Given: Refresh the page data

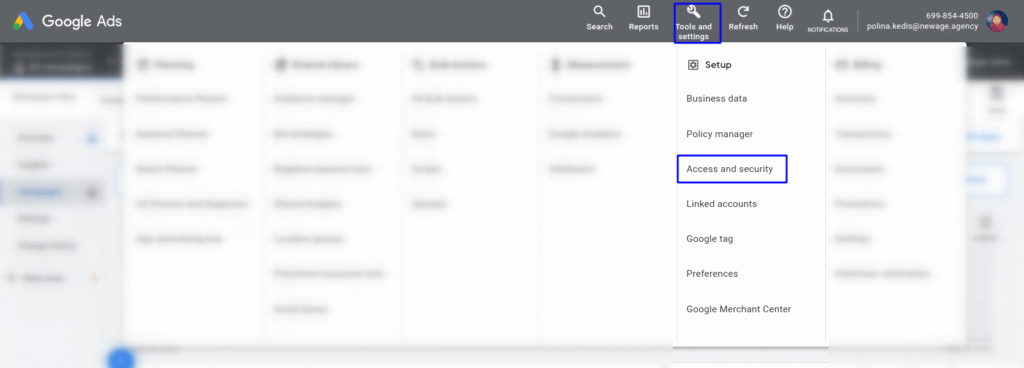Looking at the screenshot, I should pyautogui.click(x=743, y=19).
